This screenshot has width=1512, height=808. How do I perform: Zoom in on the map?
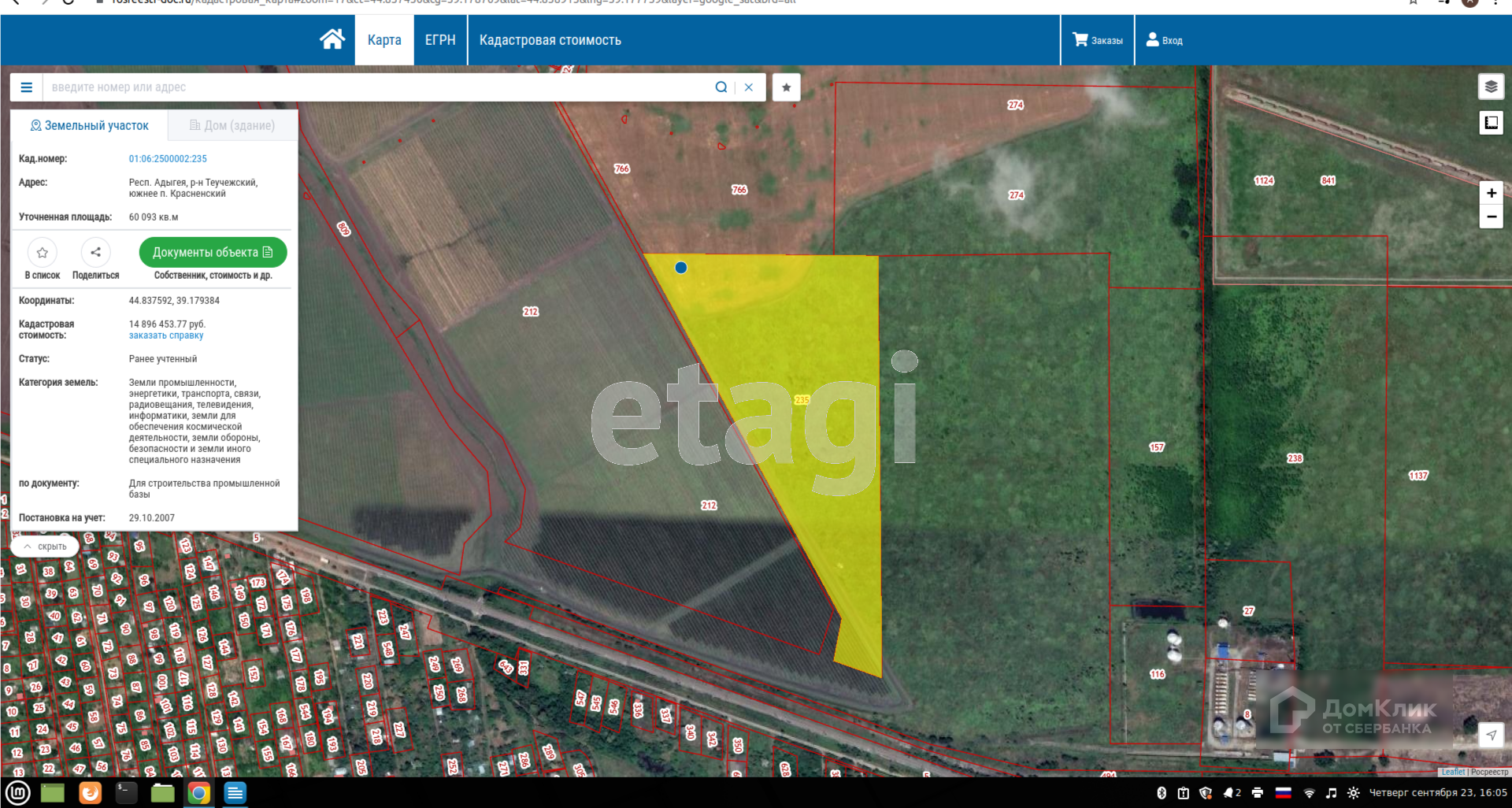[1491, 193]
